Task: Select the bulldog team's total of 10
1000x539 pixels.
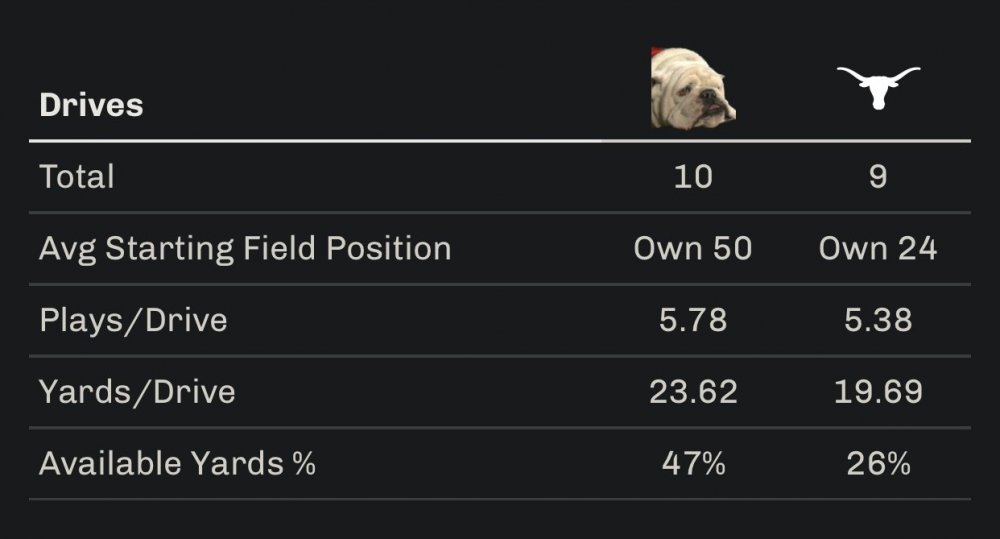Action: pos(693,177)
